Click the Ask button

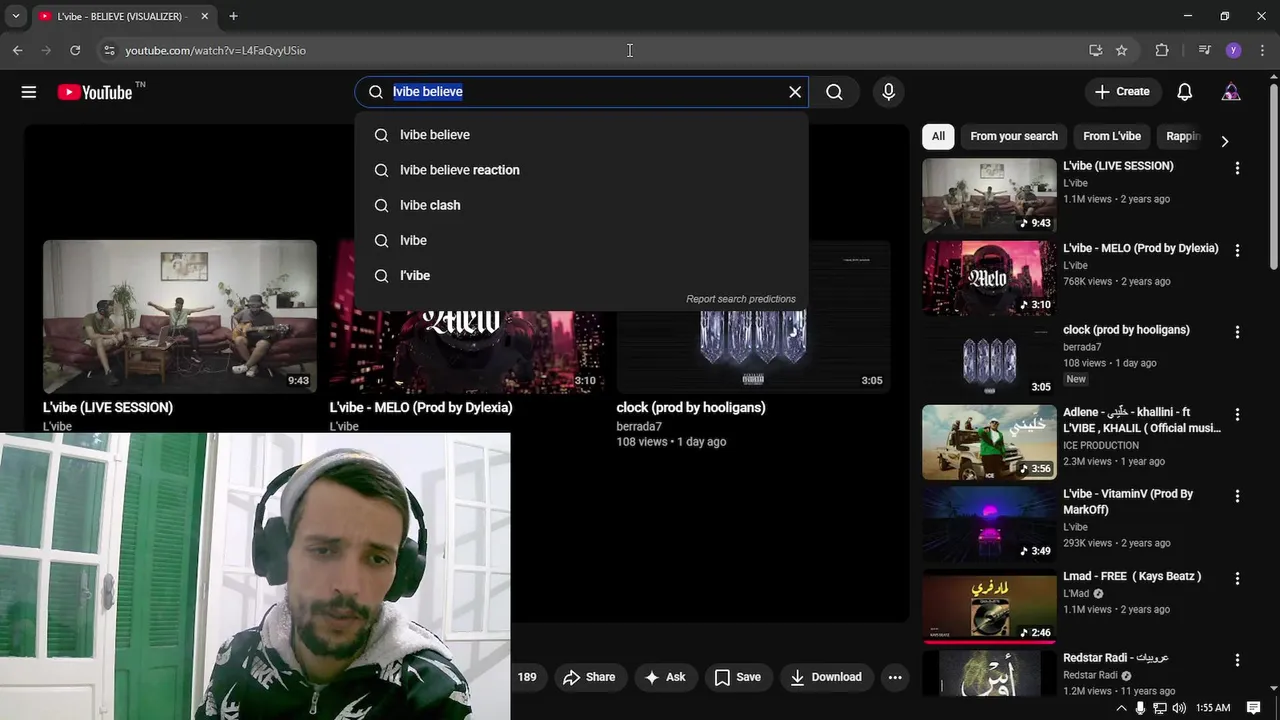pyautogui.click(x=666, y=677)
